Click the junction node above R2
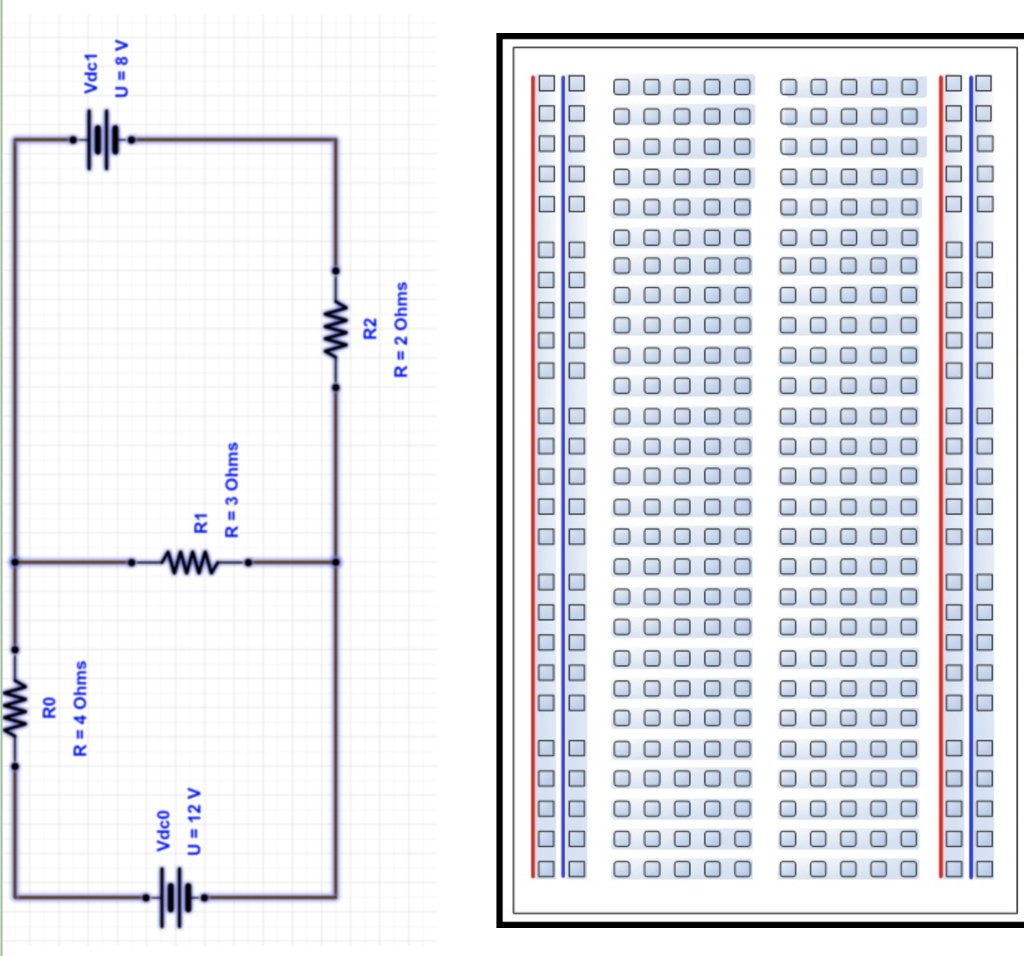Viewport: 1024px width, 956px height. point(335,270)
